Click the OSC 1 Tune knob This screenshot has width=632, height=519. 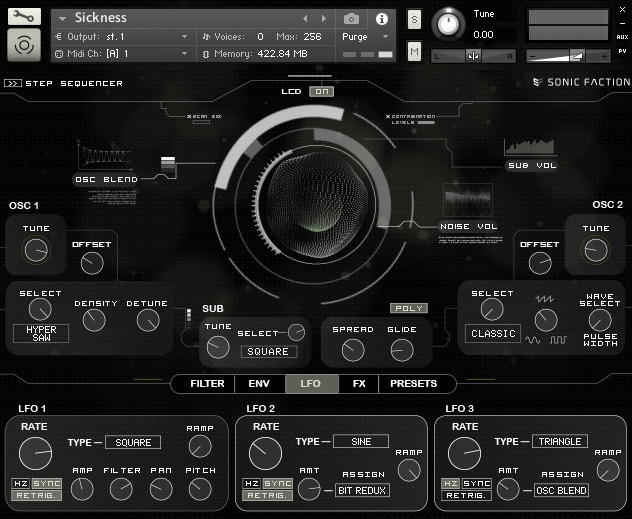tap(36, 250)
